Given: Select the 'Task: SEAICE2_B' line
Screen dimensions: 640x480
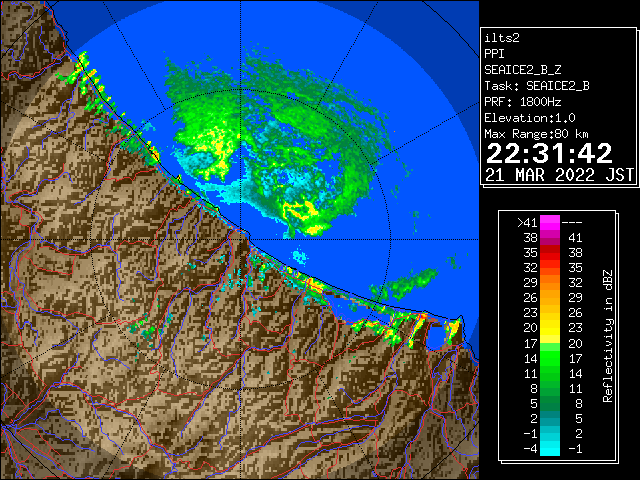Looking at the screenshot, I should [537, 86].
